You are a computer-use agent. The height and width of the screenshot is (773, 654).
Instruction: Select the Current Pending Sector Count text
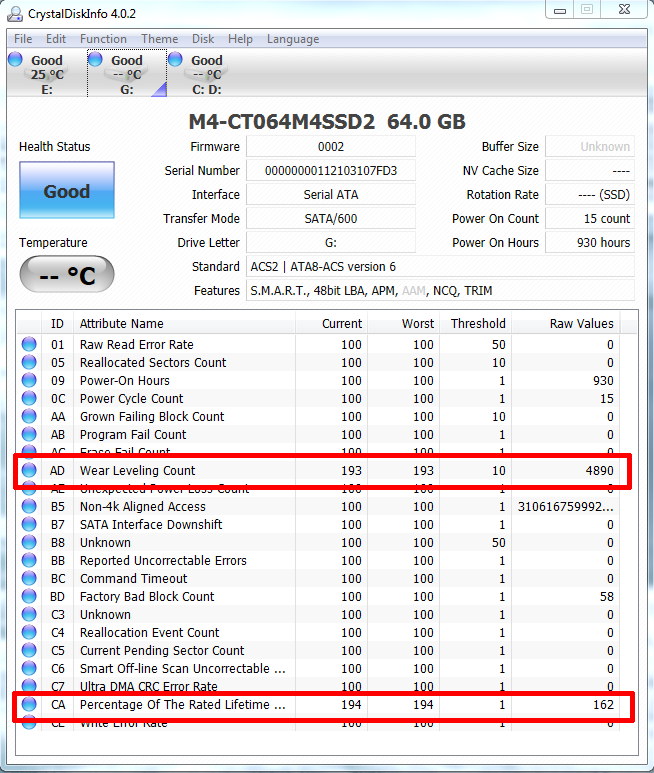pyautogui.click(x=162, y=650)
